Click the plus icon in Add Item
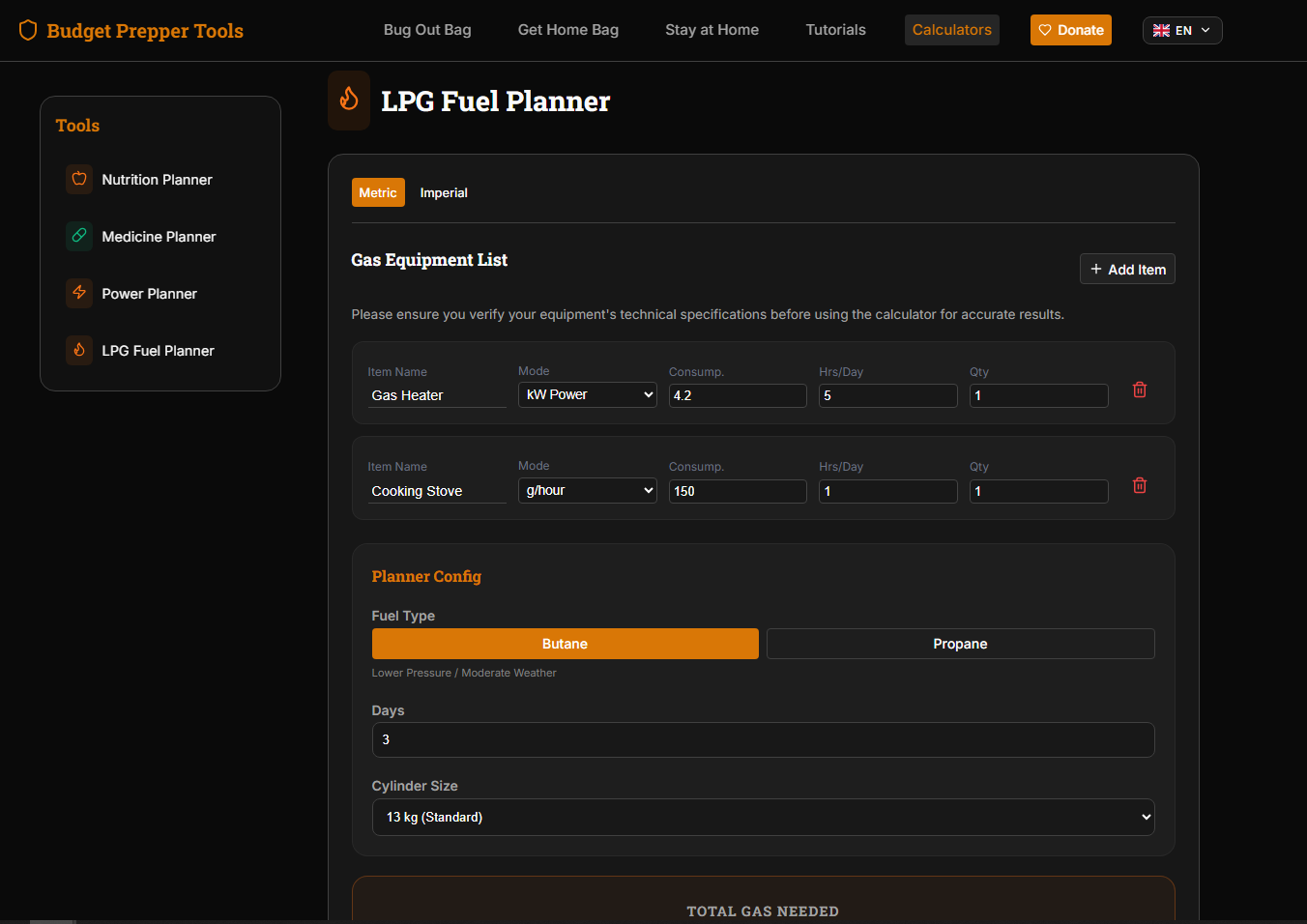 click(x=1096, y=269)
